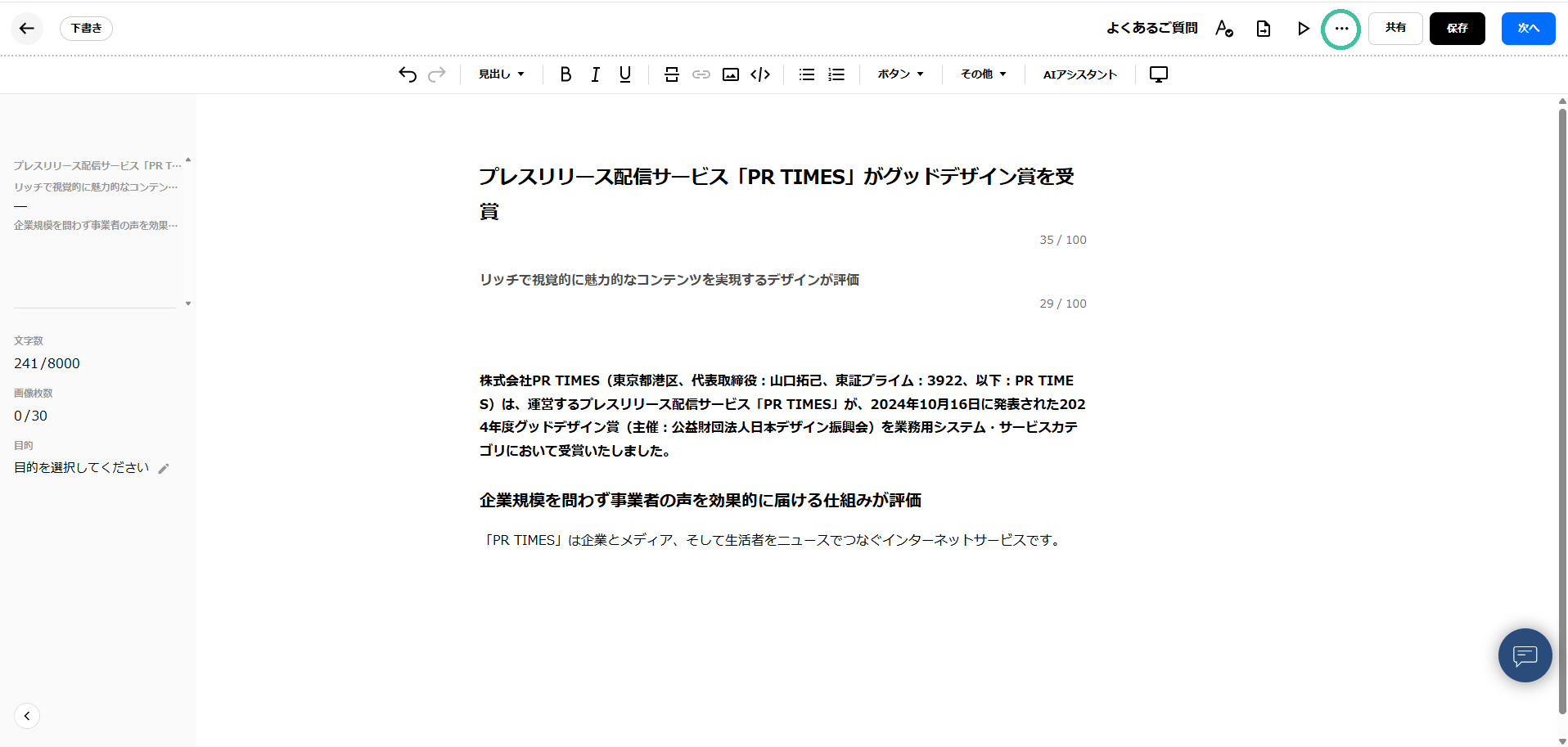The image size is (1568, 747).
Task: Open the AIアシスタント menu item
Action: [x=1079, y=74]
